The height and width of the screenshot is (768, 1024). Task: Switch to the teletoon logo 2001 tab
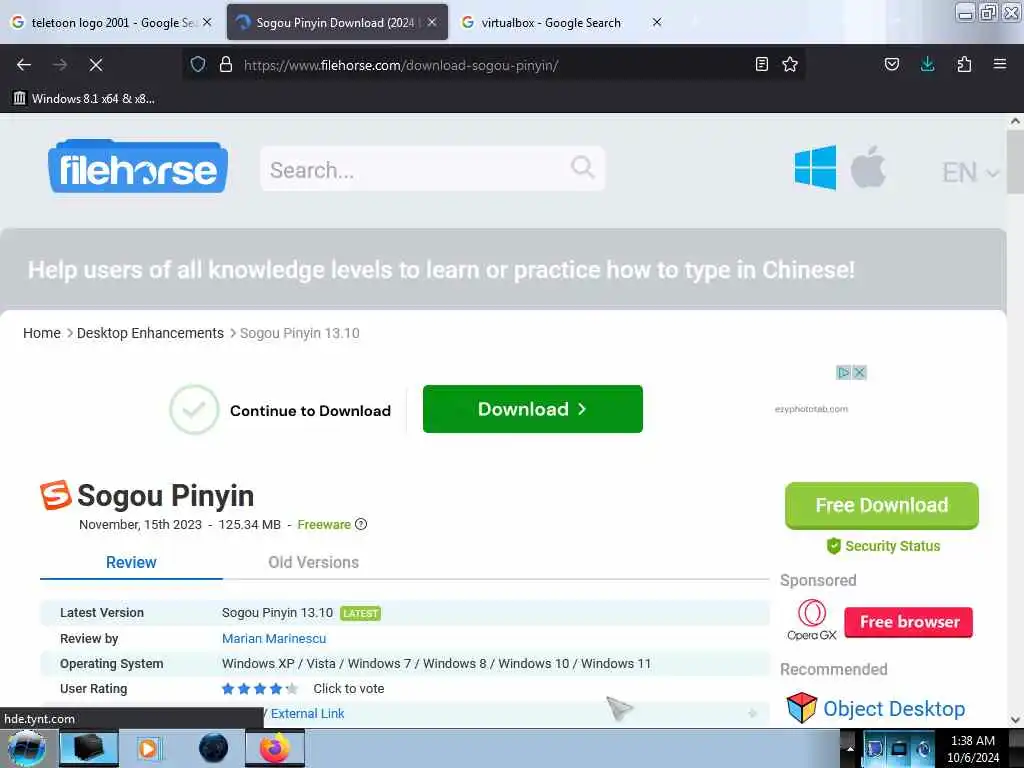pos(112,22)
